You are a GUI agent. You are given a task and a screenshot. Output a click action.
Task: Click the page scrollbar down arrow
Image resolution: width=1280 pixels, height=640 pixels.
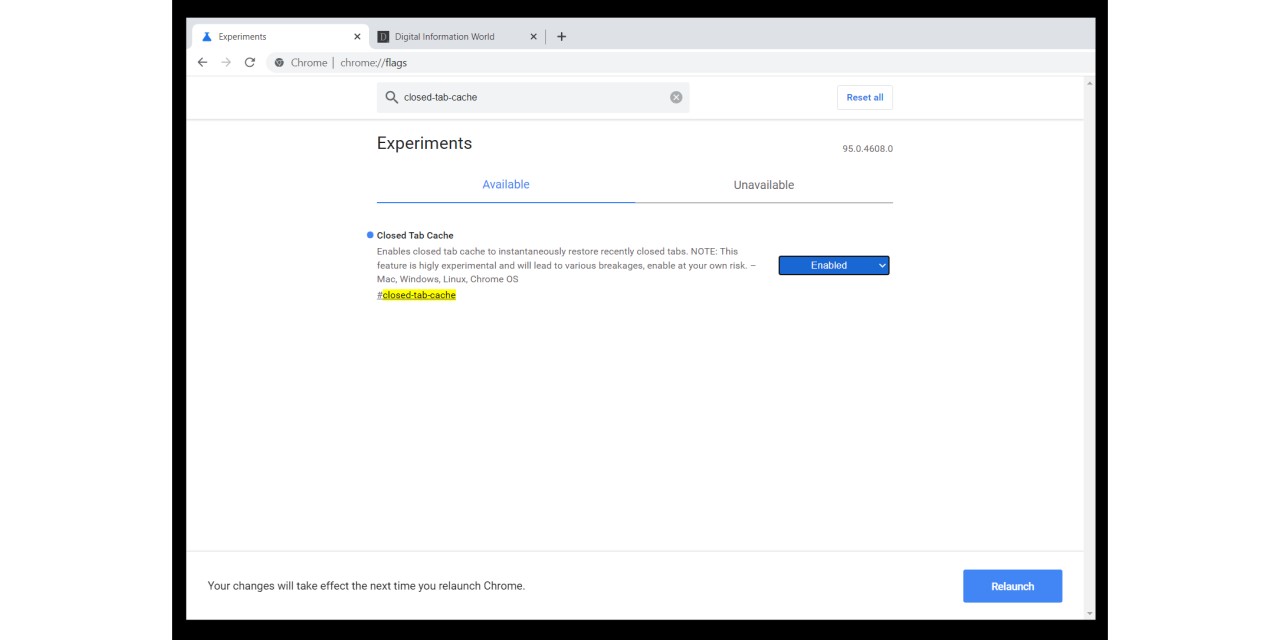1089,613
